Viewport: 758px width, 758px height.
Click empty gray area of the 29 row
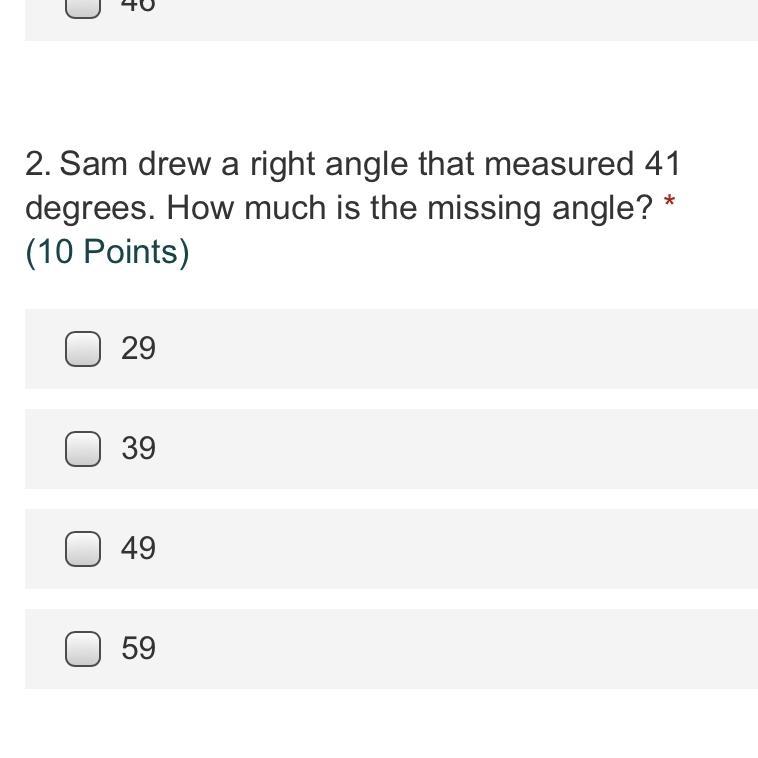pos(450,349)
